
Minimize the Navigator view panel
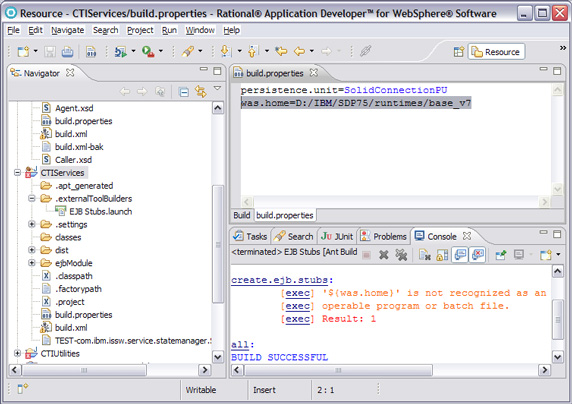204,69
